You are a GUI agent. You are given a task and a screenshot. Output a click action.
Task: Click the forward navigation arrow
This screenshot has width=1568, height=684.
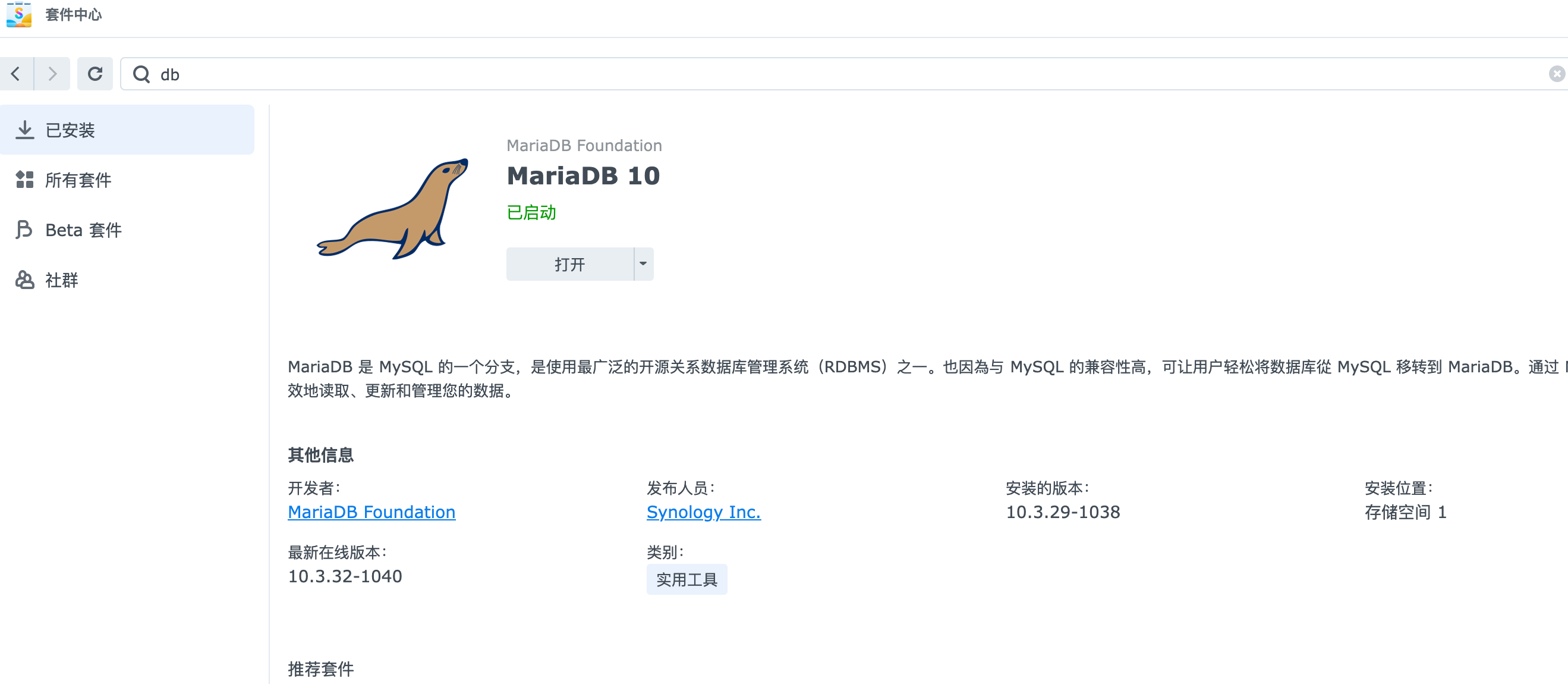point(52,74)
